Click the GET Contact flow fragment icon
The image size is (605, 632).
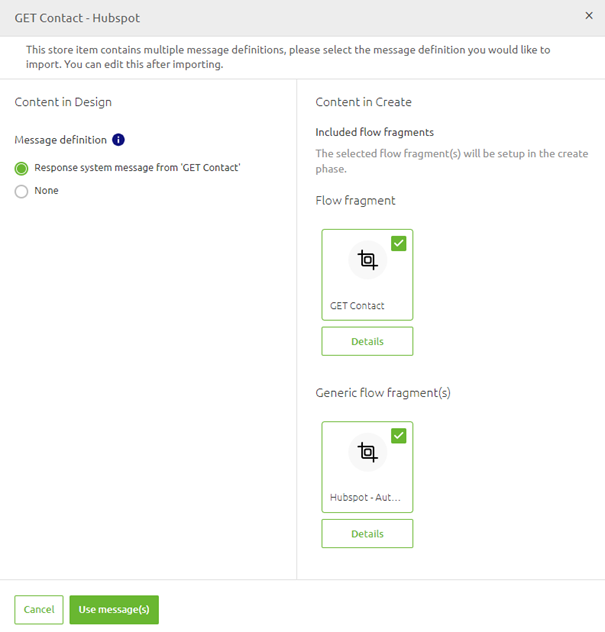click(x=368, y=260)
